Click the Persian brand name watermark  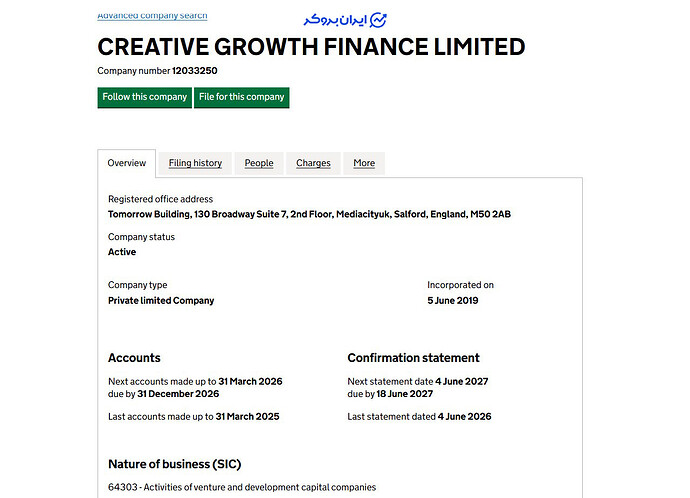click(335, 20)
